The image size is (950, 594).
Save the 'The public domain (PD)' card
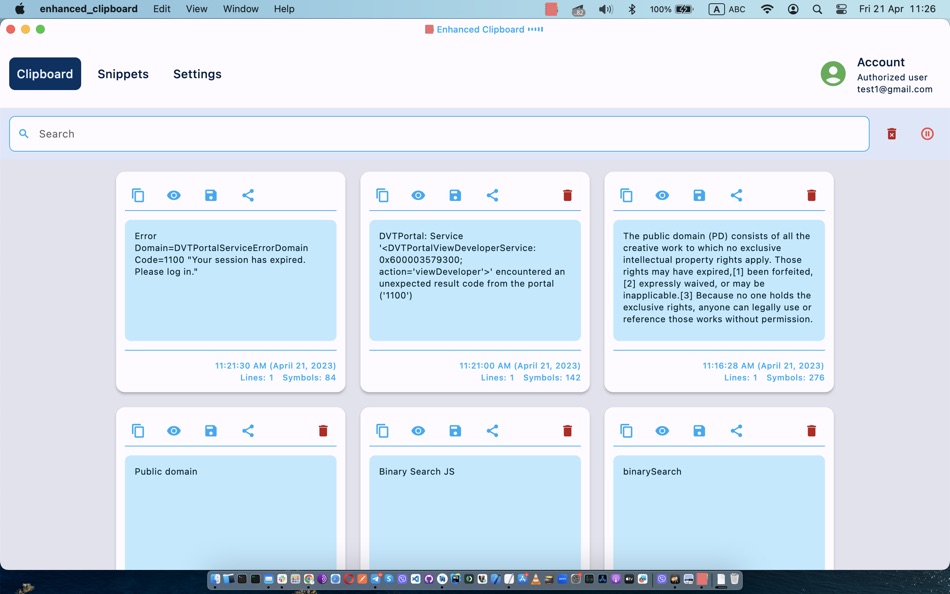click(x=699, y=195)
